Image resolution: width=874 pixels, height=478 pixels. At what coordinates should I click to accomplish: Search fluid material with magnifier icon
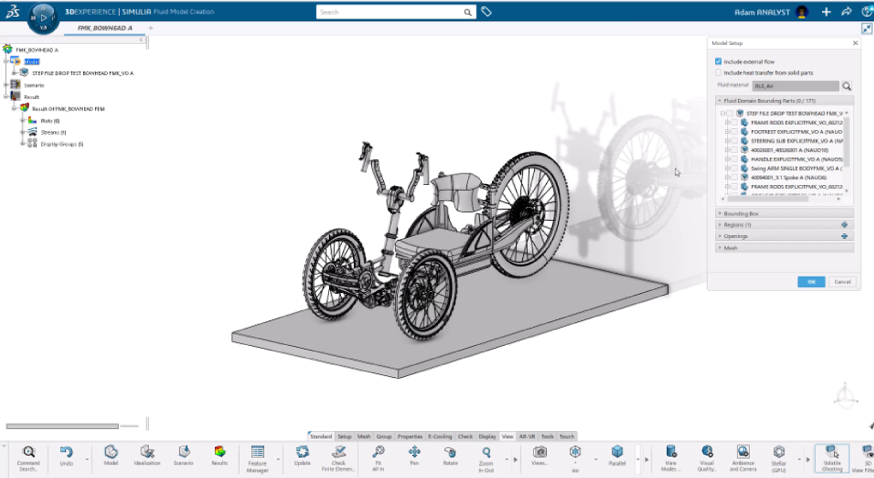coord(847,86)
